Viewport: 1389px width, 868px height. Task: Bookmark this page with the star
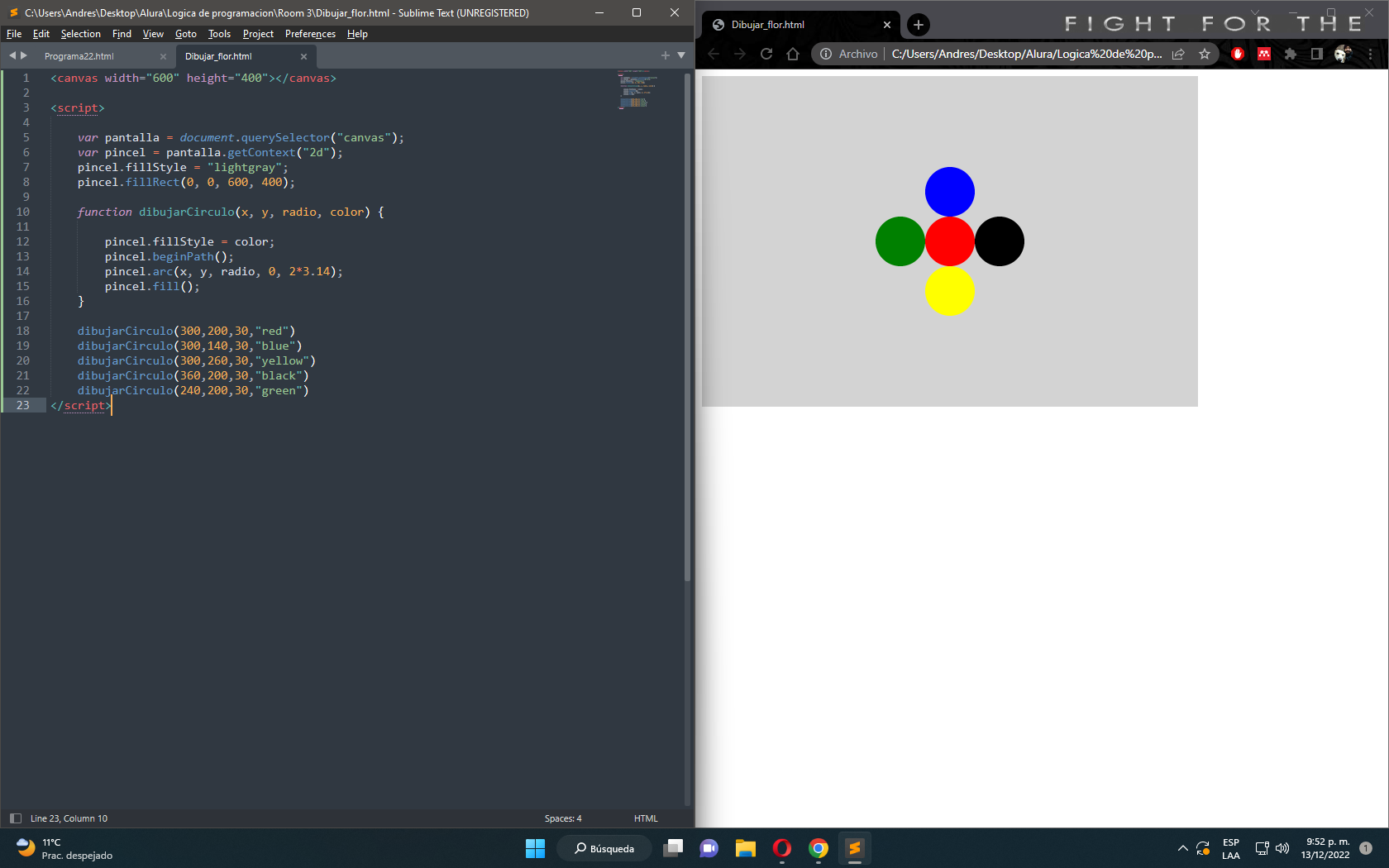click(x=1205, y=54)
